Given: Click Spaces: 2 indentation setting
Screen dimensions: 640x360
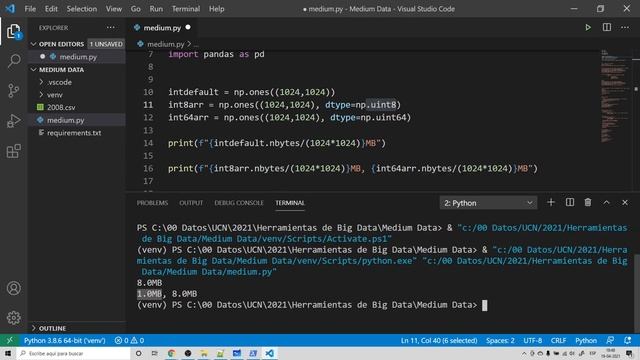Looking at the screenshot, I should coord(500,340).
